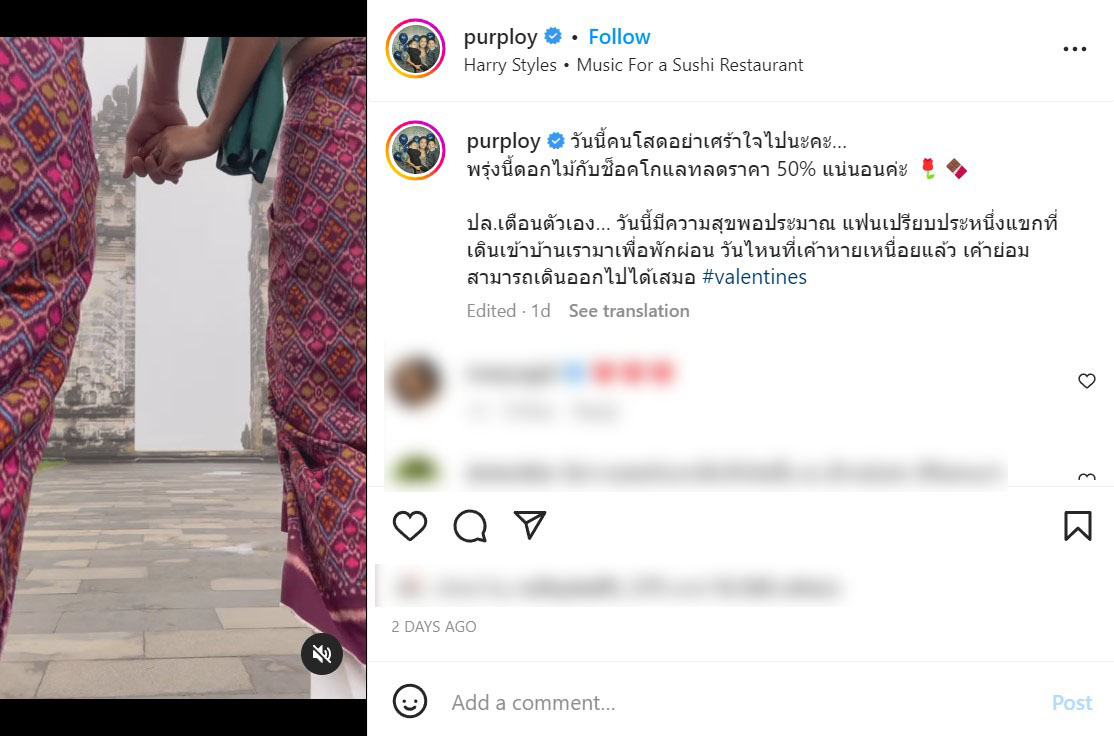Viewport: 1114px width, 736px height.
Task: Open comments with the speech bubble icon
Action: tap(470, 526)
